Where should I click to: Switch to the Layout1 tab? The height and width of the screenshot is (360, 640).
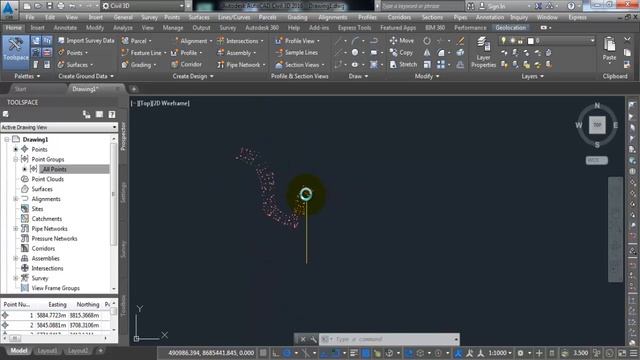tap(47, 351)
